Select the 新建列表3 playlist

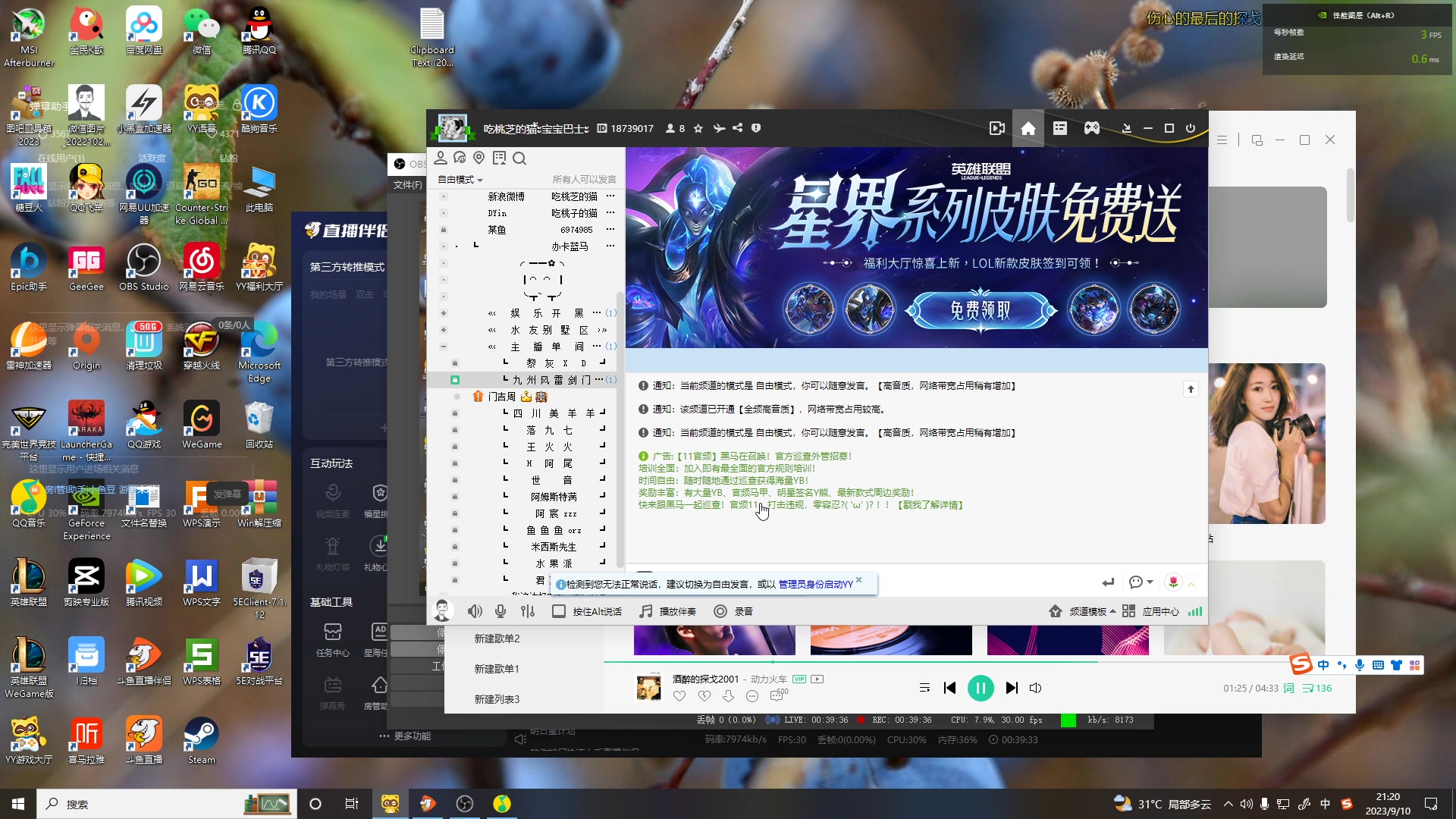click(x=497, y=699)
